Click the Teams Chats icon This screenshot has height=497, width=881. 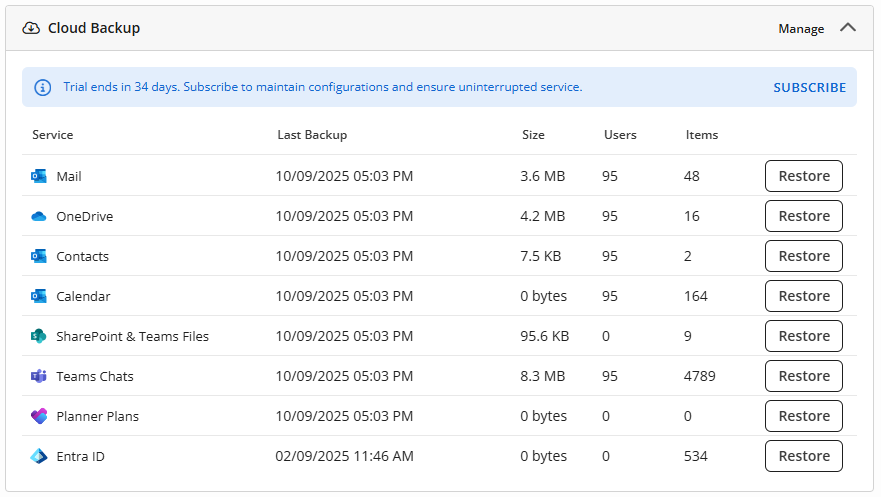pyautogui.click(x=39, y=376)
